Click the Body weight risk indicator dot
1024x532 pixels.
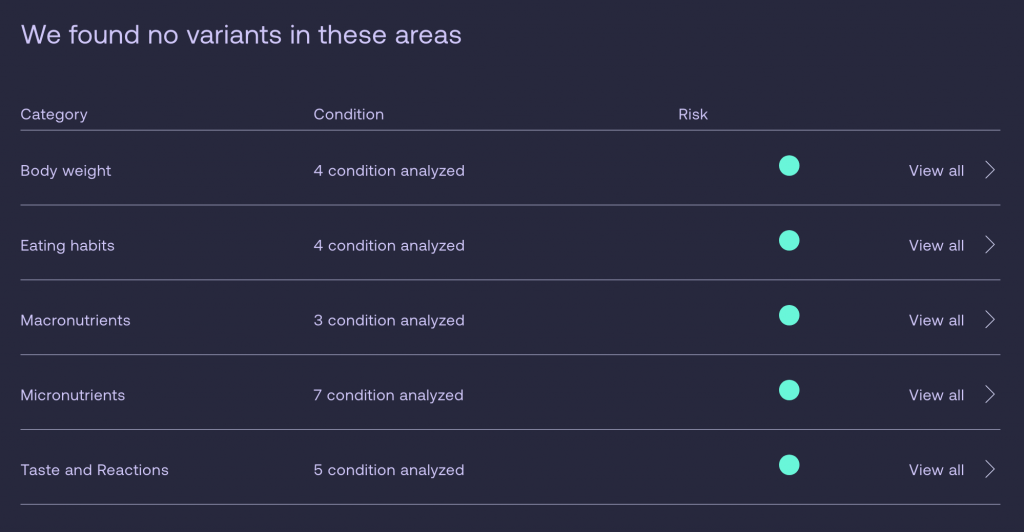point(789,166)
